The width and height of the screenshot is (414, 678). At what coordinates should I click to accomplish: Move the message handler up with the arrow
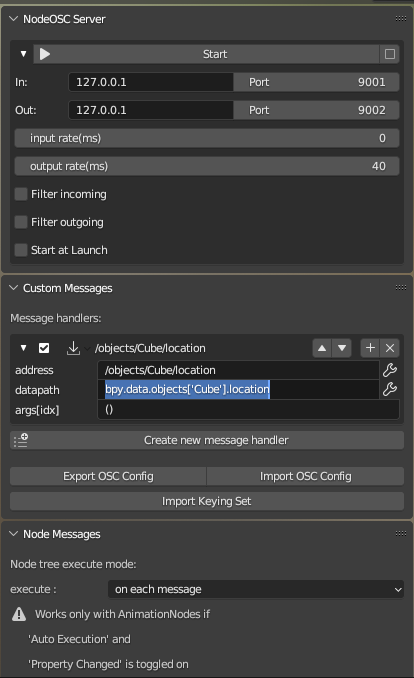pos(322,348)
